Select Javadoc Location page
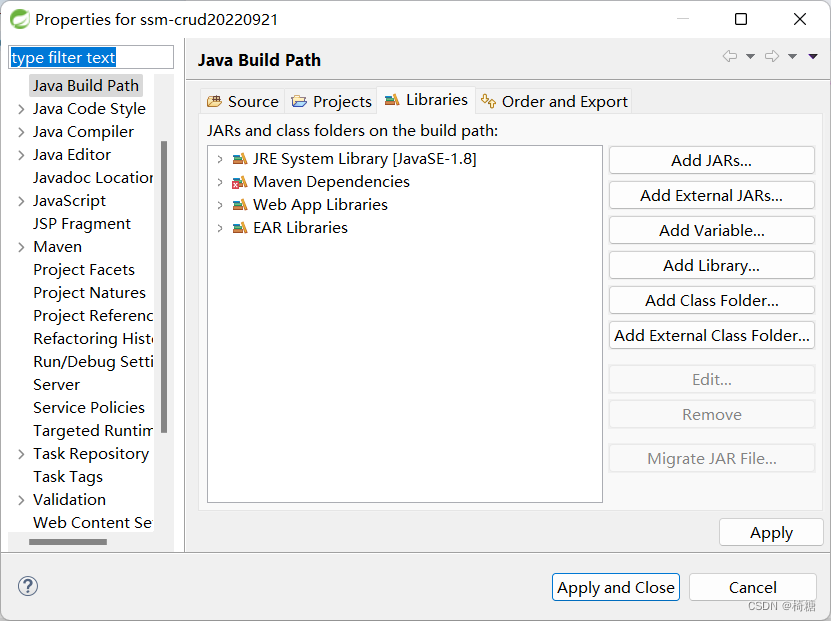Screen dimensions: 831x621 pos(93,178)
